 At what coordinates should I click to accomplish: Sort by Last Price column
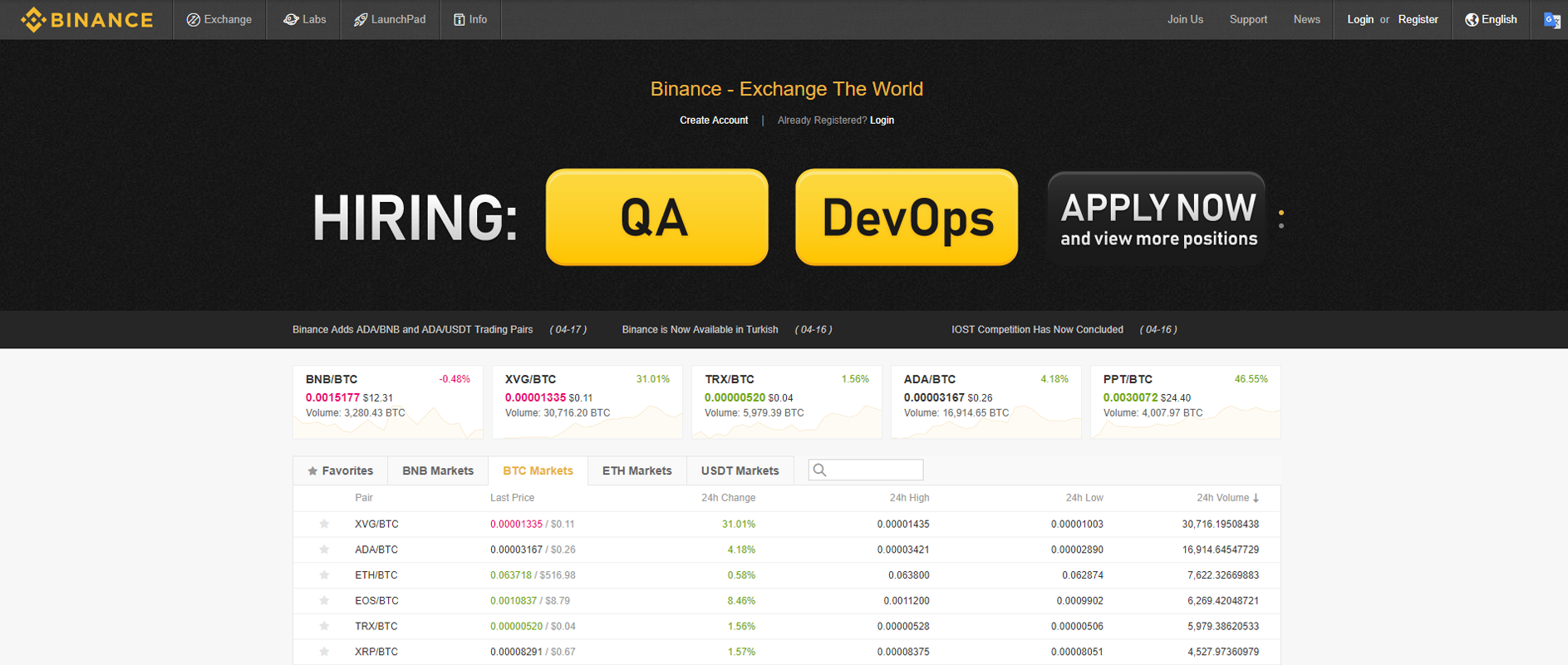[x=512, y=498]
